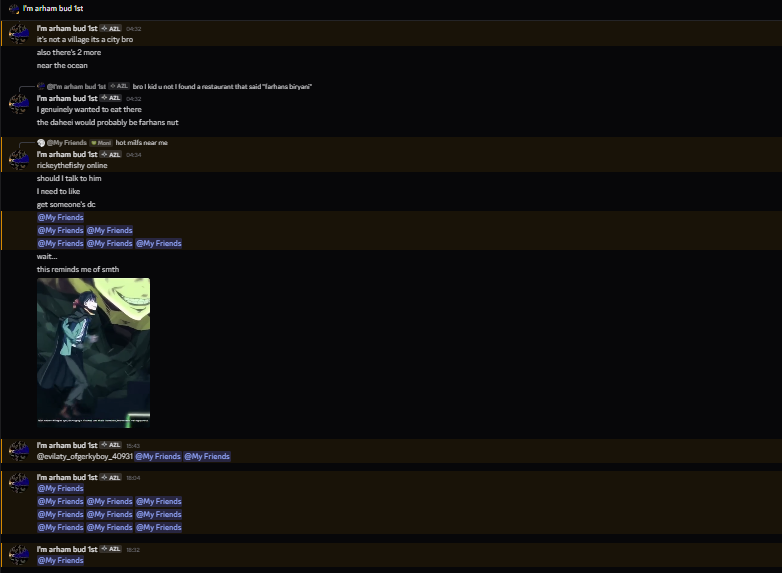Click the @evilaty_ofgerkyboy_40931 mention text
The height and width of the screenshot is (573, 782).
(x=85, y=456)
